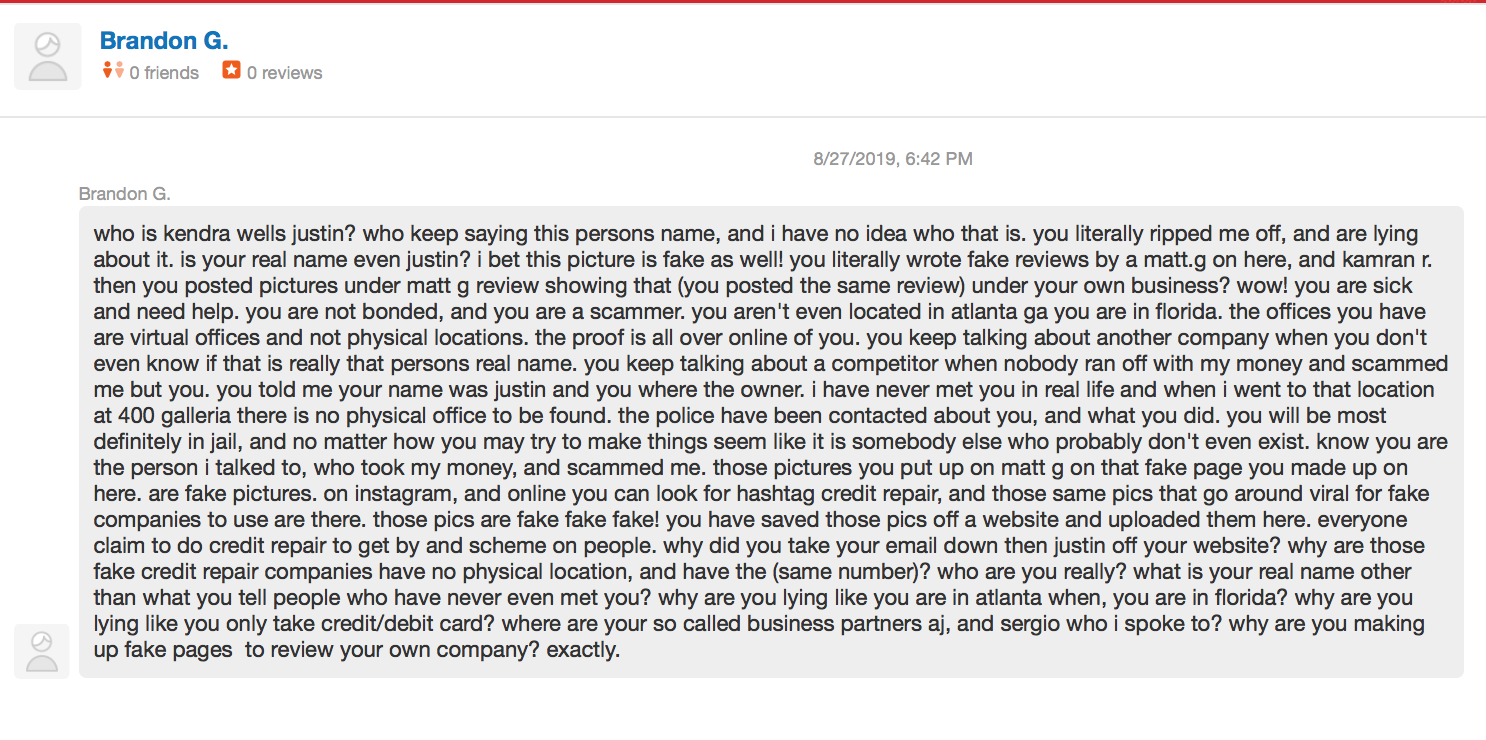The width and height of the screenshot is (1486, 740).
Task: Click the gray Brandon G. sender label
Action: [125, 193]
